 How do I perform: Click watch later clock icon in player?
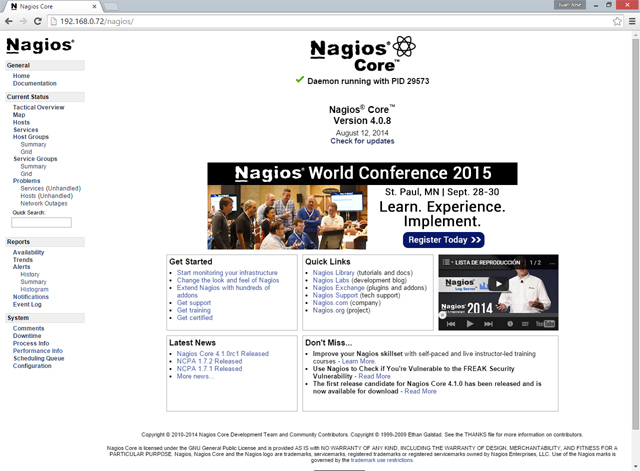point(510,324)
